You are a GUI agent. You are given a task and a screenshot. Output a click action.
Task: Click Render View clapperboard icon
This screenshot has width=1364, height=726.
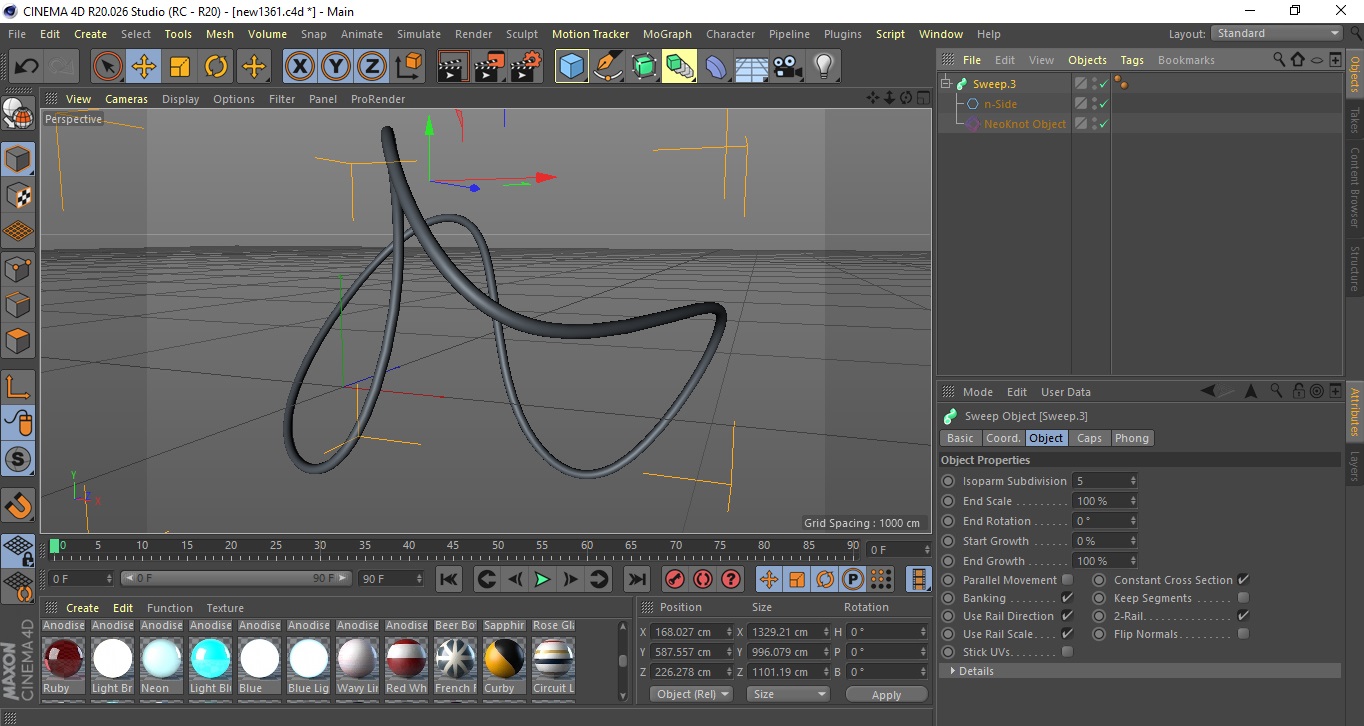pyautogui.click(x=453, y=67)
